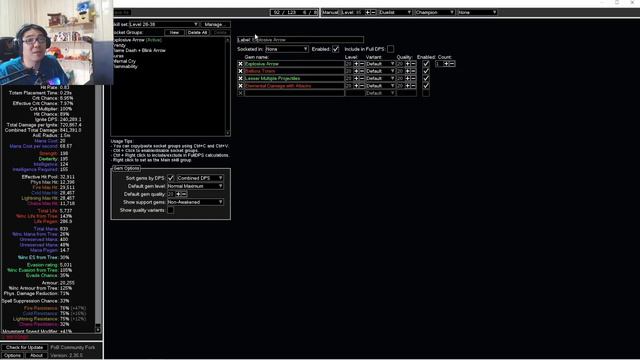Open the Default gem level dropdown
Viewport: 640px width, 360px height.
click(x=196, y=186)
